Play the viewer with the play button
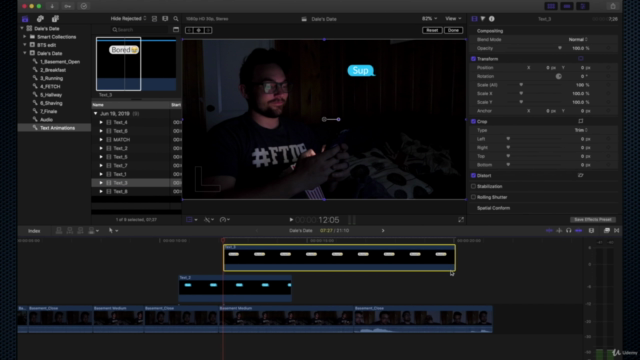This screenshot has width=640, height=360. point(291,220)
